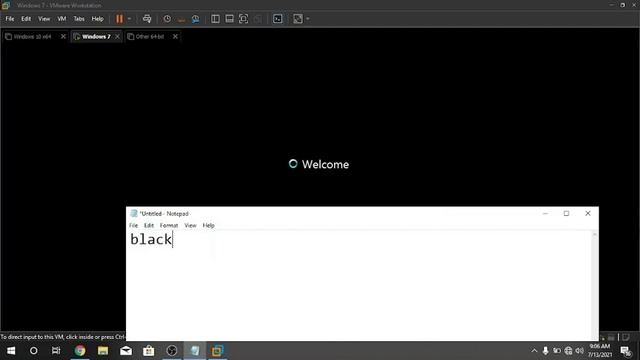Click the Cortana search circle on taskbar
Image resolution: width=640 pixels, height=360 pixels.
click(x=33, y=351)
